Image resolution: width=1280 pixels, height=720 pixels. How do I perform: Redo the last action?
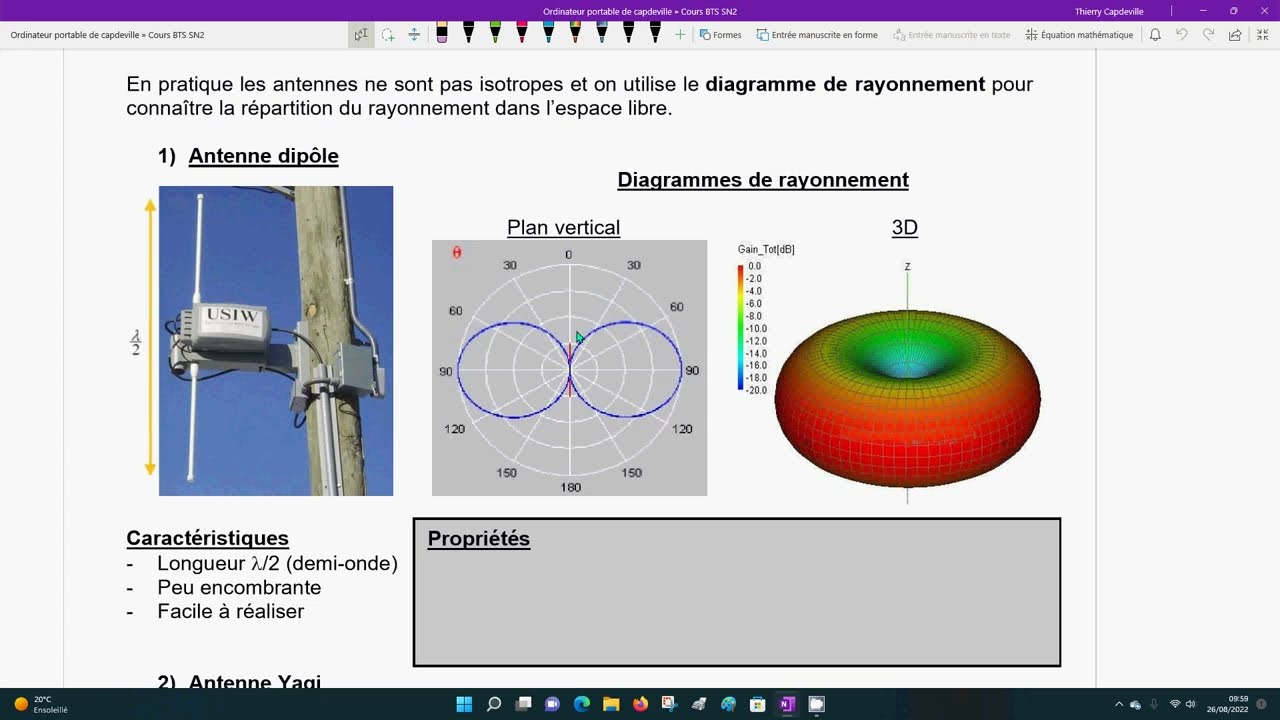(x=1208, y=34)
